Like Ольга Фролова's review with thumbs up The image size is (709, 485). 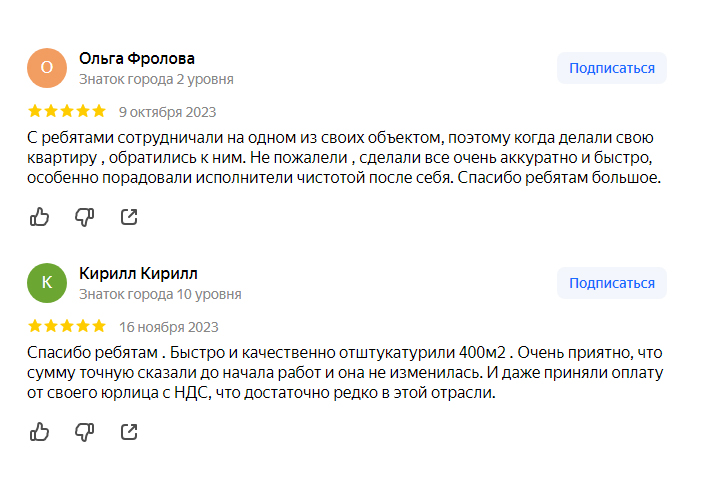[39, 216]
